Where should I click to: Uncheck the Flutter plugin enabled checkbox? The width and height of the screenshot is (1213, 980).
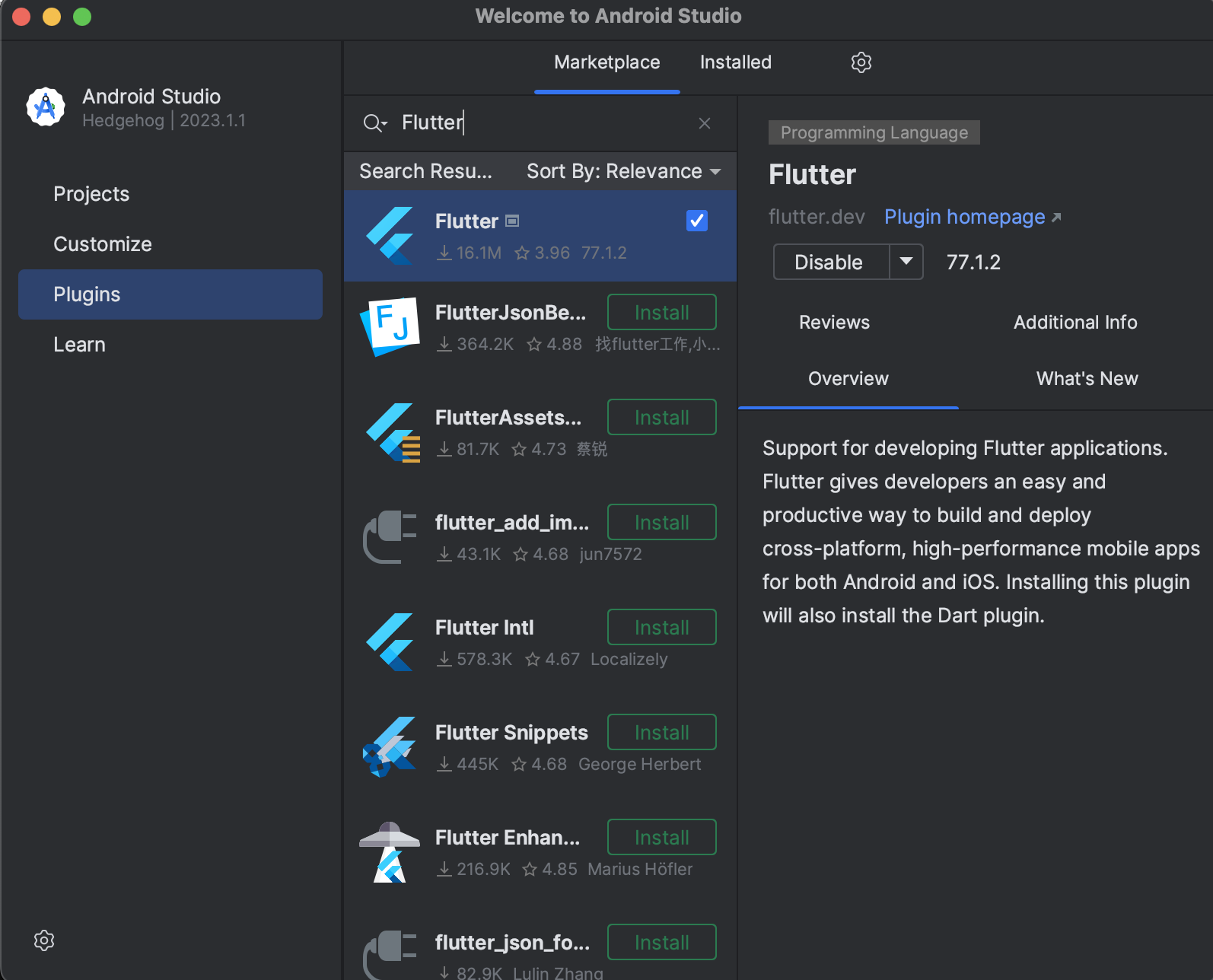(x=697, y=221)
